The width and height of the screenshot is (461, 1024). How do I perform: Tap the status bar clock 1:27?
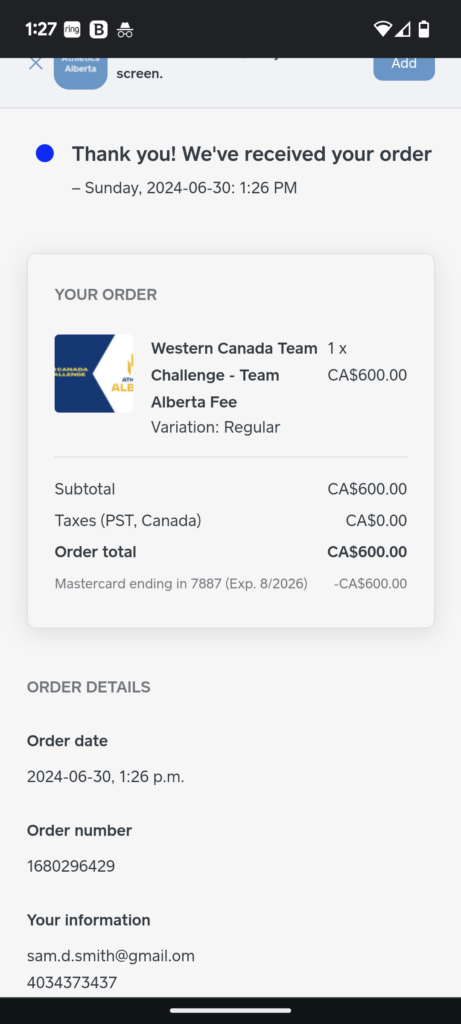(x=40, y=29)
